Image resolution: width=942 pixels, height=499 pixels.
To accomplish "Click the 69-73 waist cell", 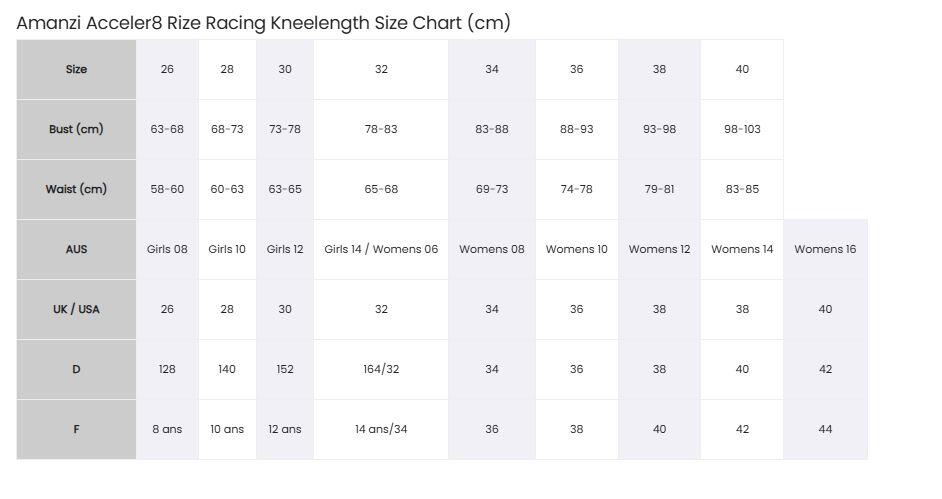I will (492, 190).
